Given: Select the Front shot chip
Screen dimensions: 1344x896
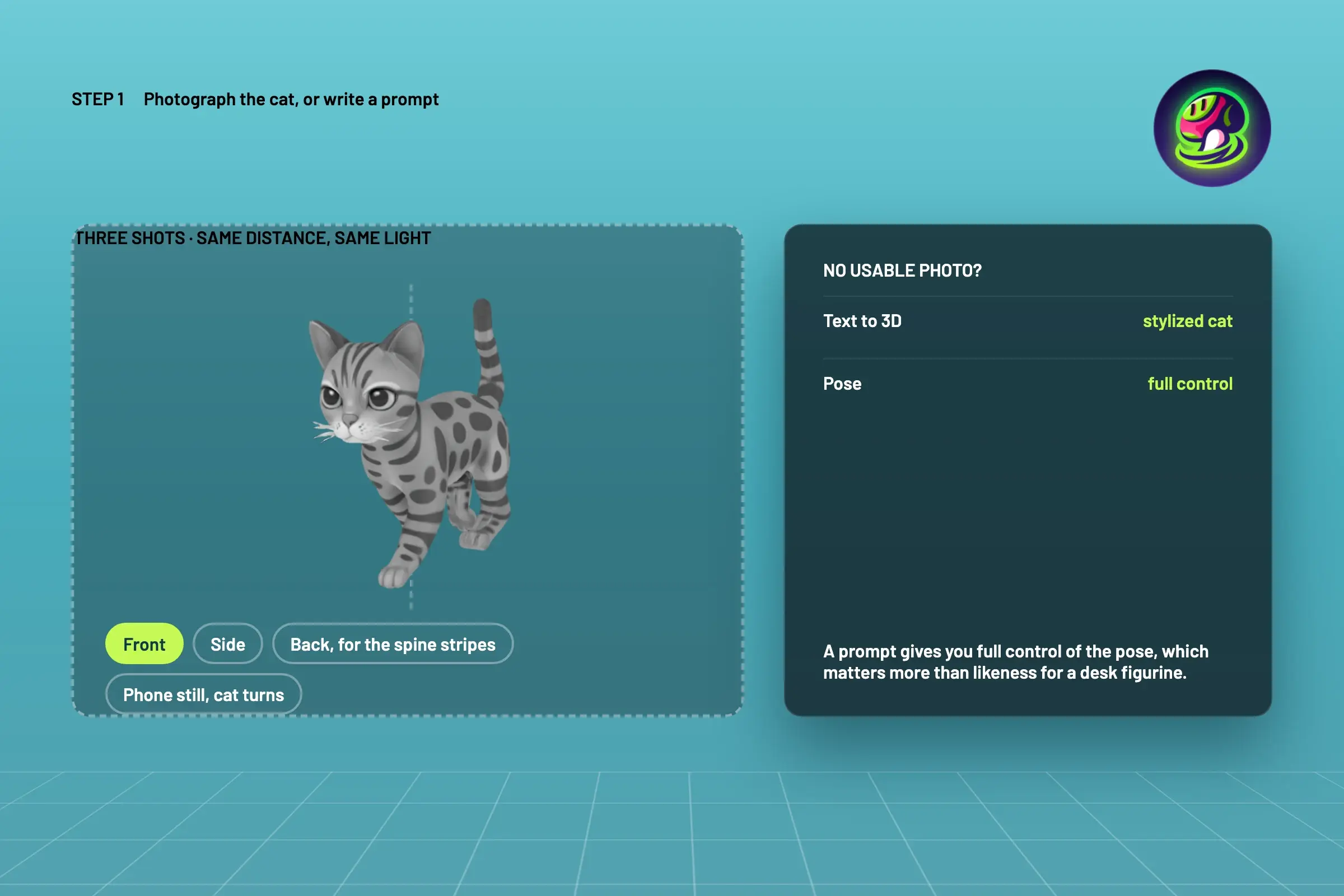Looking at the screenshot, I should 144,644.
